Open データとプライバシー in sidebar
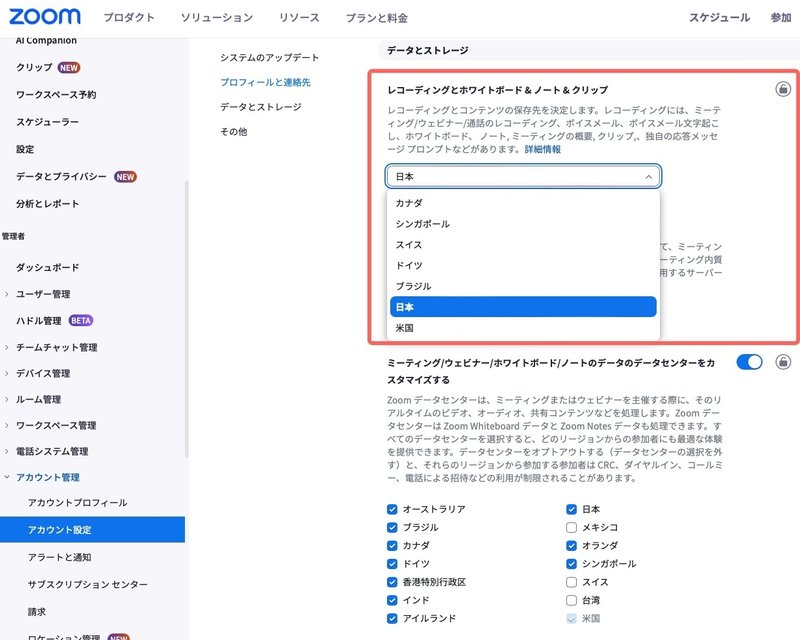800x640 pixels. 61,177
